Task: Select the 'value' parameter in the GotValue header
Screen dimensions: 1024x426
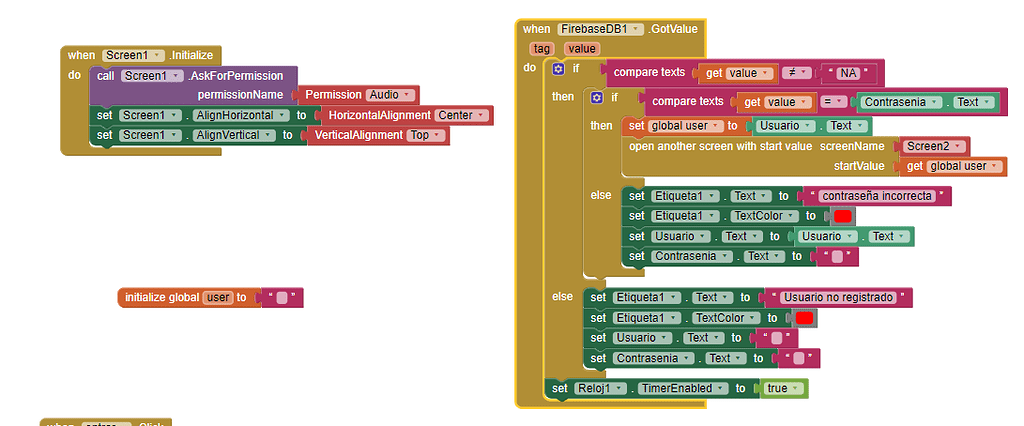Action: [582, 48]
